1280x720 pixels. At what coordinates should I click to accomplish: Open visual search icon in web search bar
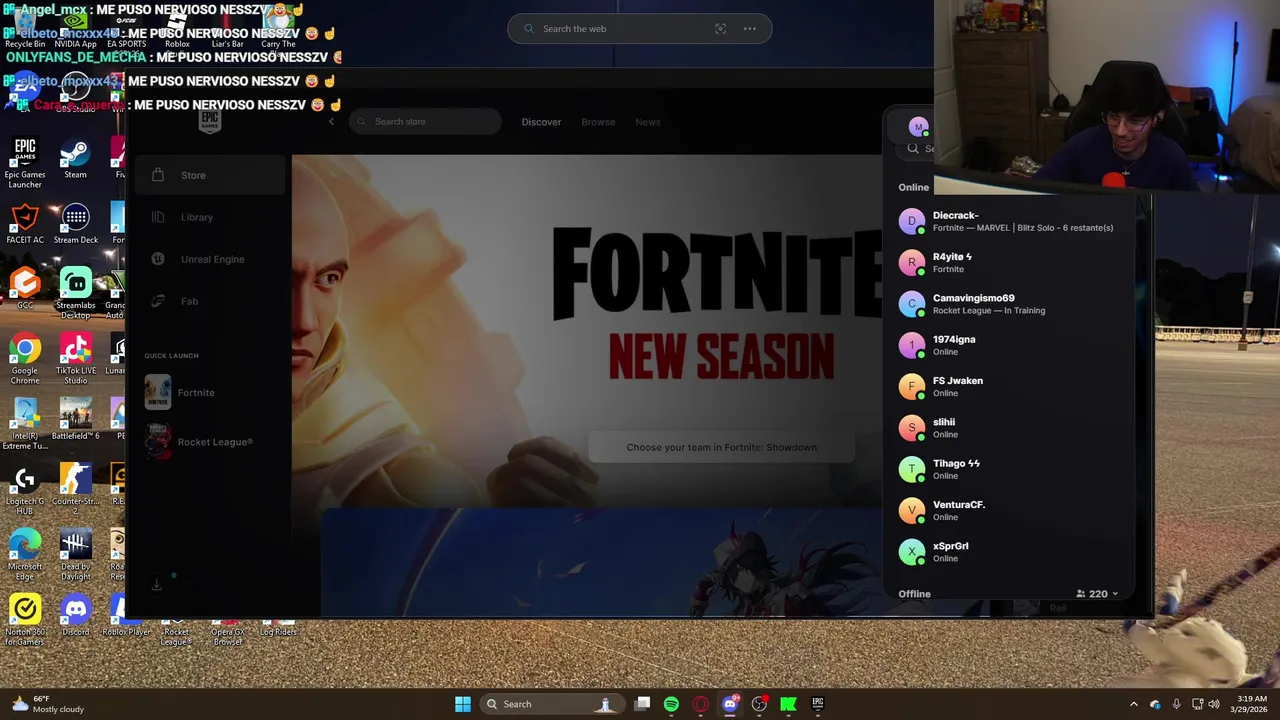tap(720, 29)
